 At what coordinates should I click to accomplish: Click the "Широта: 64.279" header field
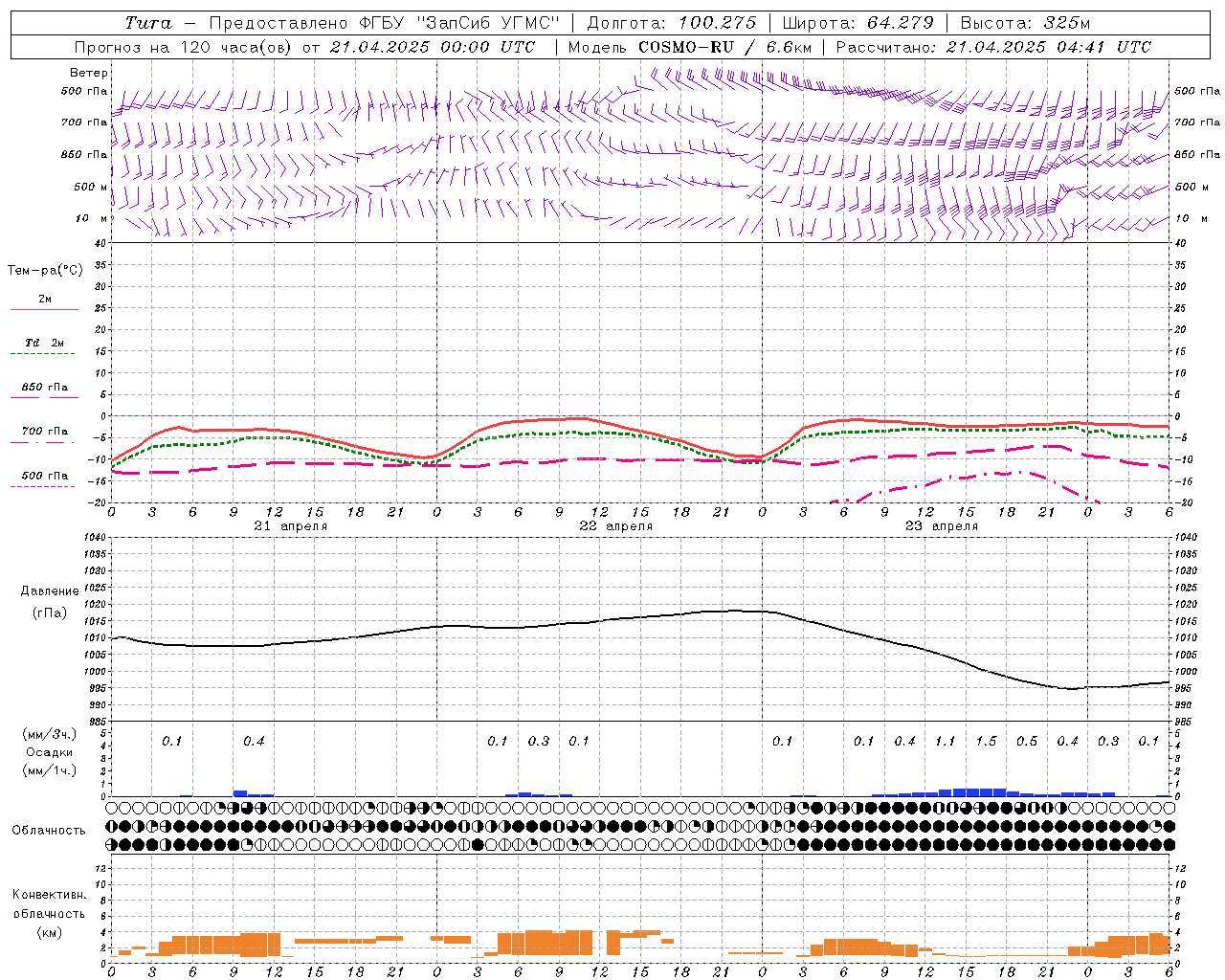click(857, 23)
